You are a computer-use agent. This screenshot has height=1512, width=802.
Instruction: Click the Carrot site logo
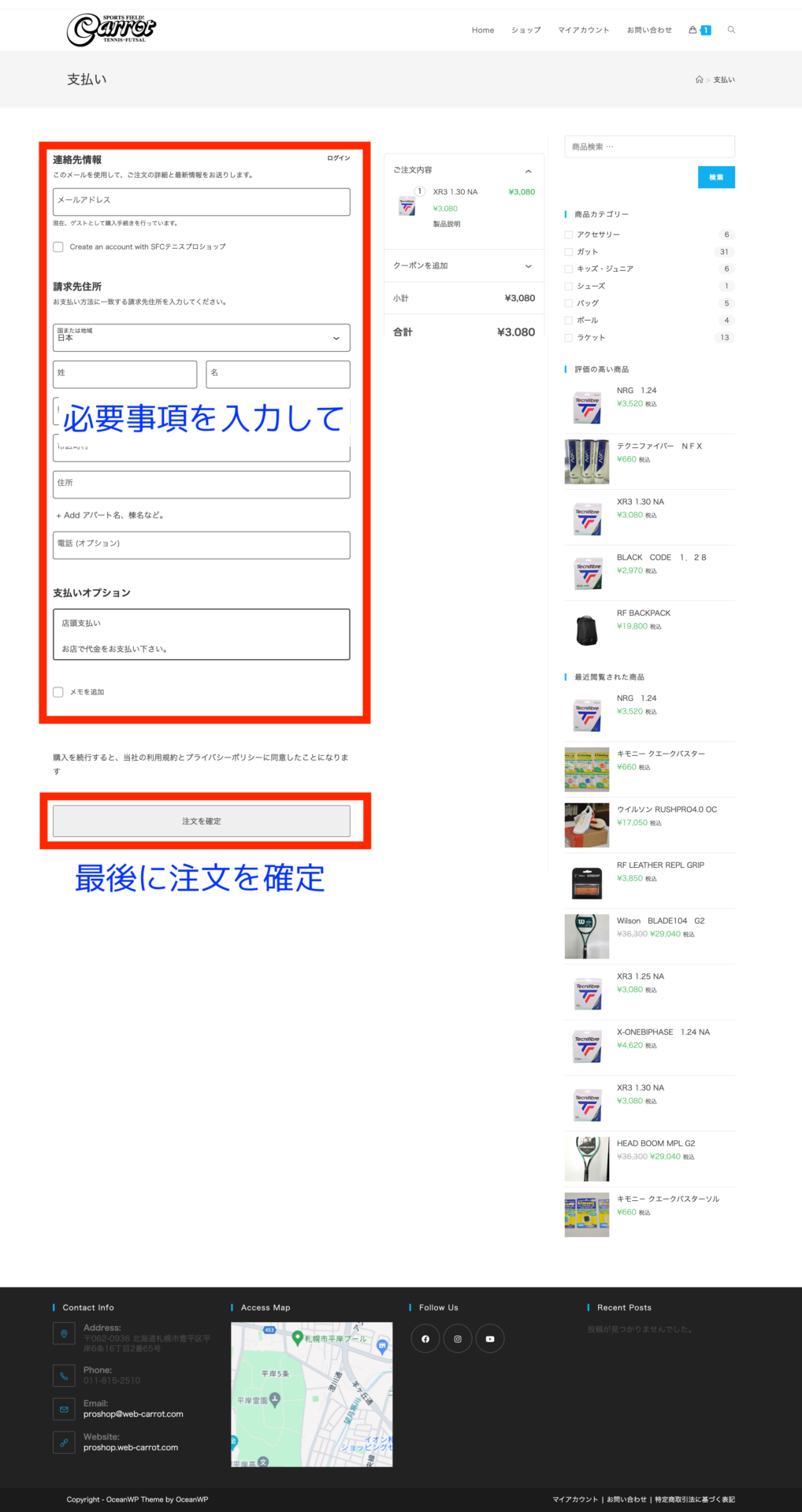[x=111, y=30]
